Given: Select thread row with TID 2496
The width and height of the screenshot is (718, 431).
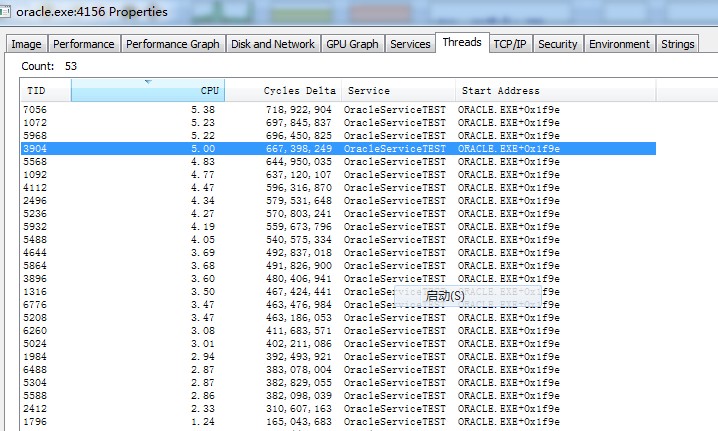Looking at the screenshot, I should 338,201.
